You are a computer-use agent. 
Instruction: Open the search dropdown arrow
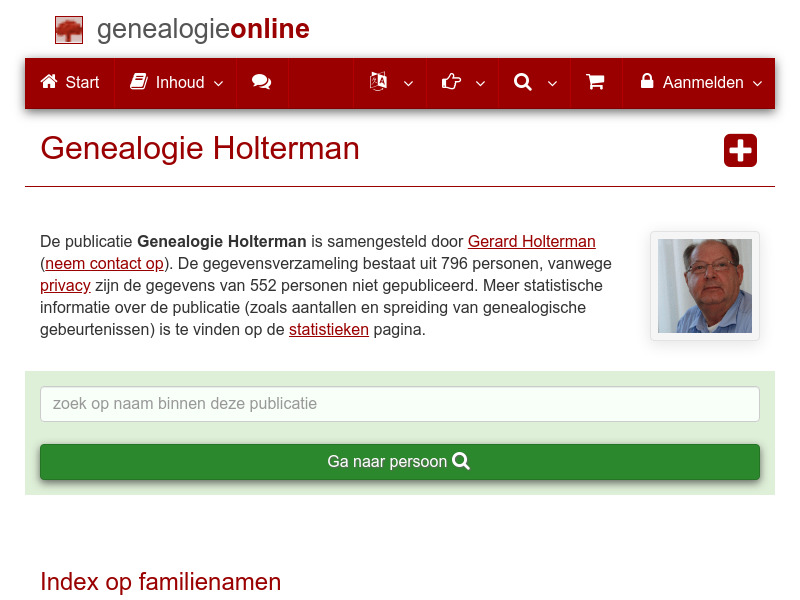[x=551, y=85]
